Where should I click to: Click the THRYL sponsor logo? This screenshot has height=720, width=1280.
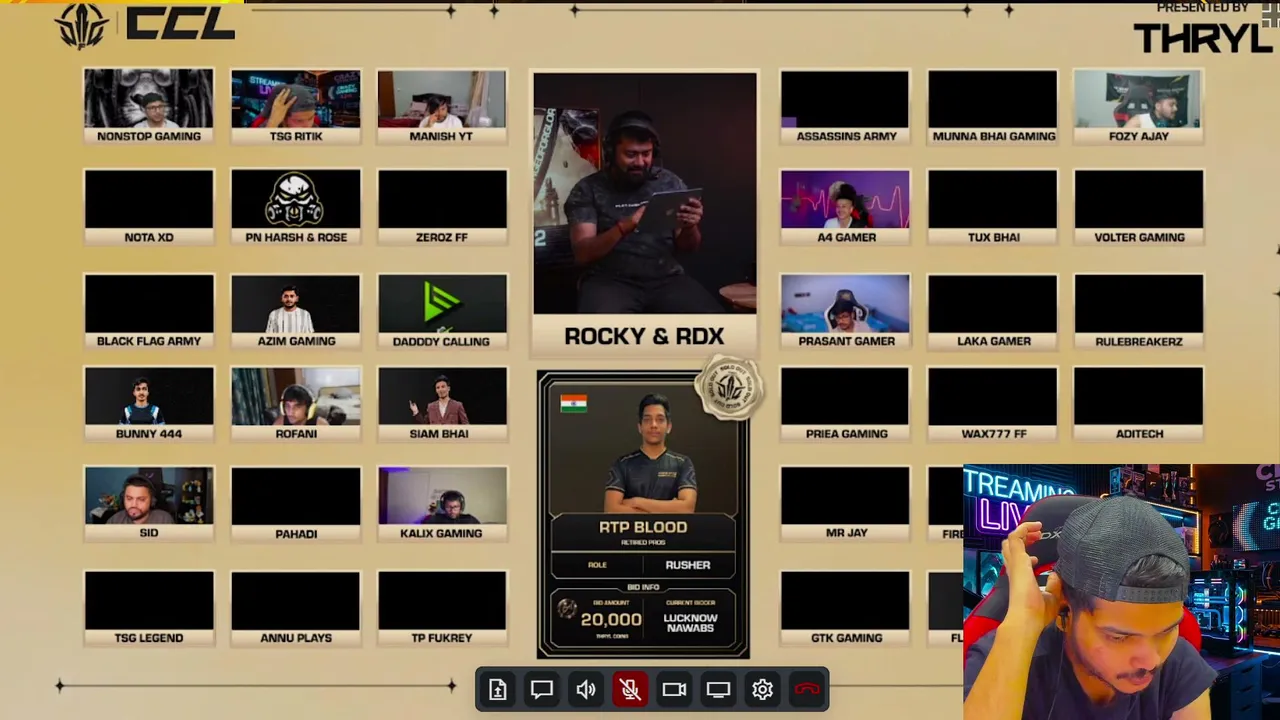tap(1204, 37)
